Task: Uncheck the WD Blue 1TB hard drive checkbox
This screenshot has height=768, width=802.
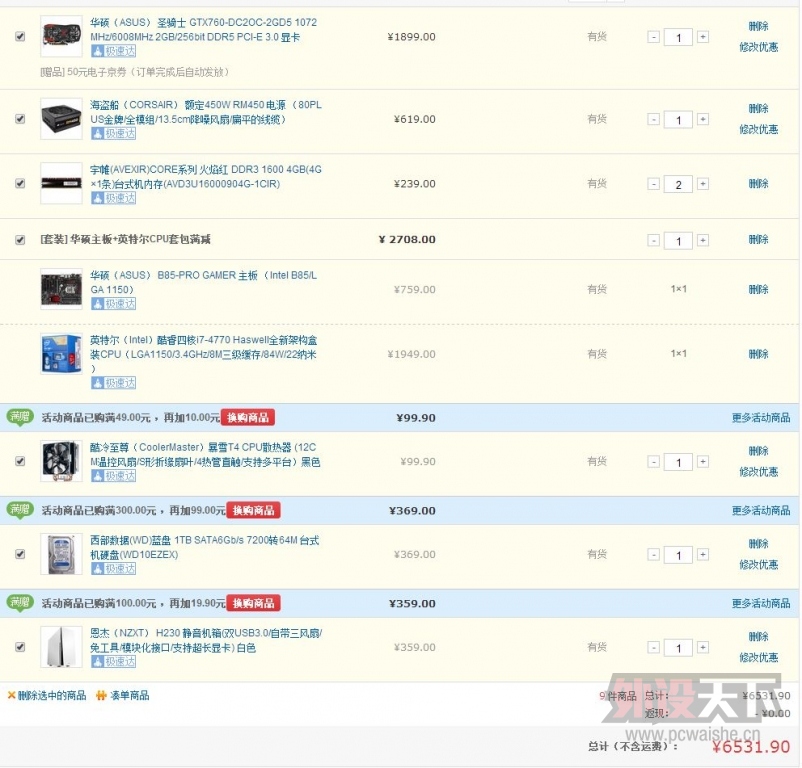Action: (x=20, y=554)
